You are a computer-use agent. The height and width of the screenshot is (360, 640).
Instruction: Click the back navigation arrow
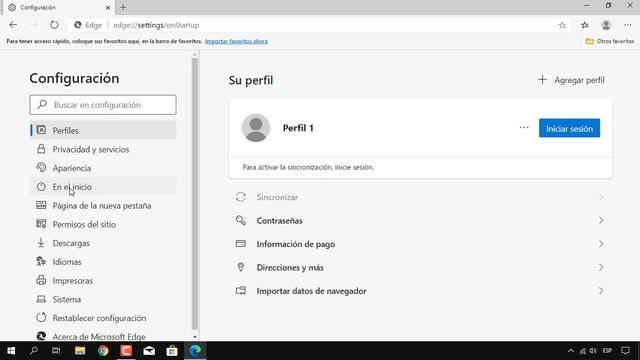coord(13,25)
